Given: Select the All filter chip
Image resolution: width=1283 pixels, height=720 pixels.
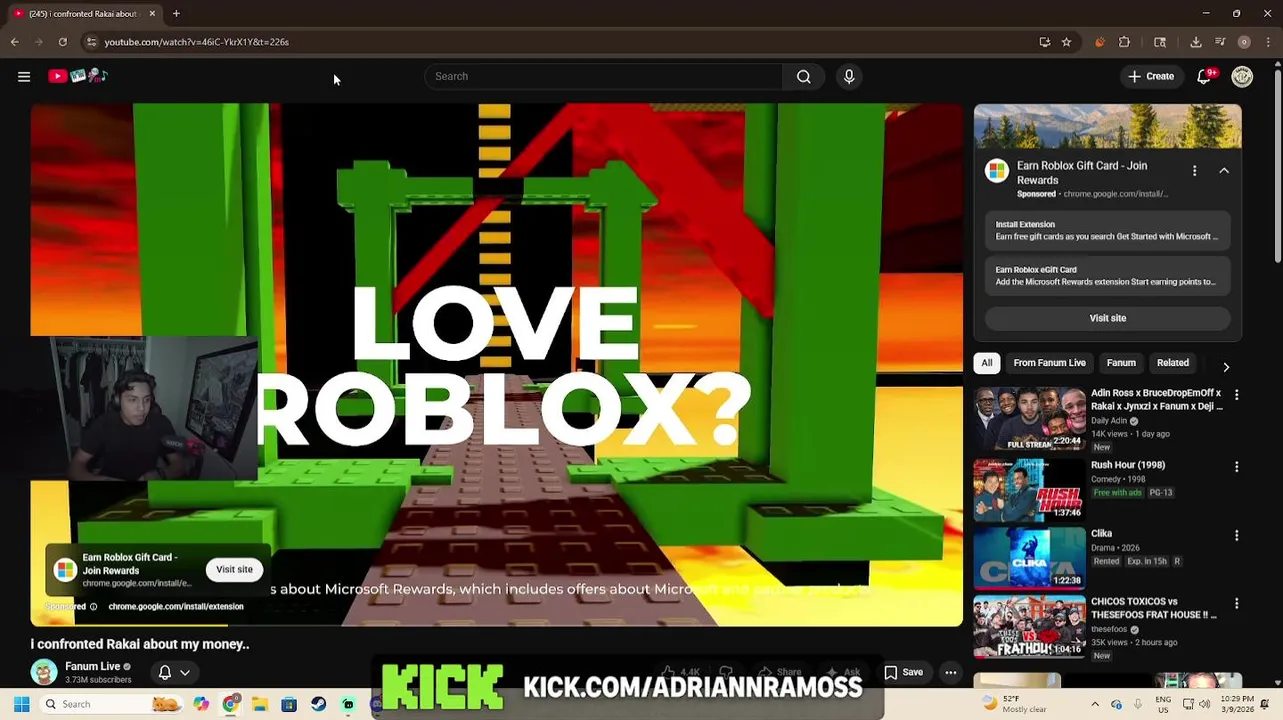Looking at the screenshot, I should pos(986,363).
